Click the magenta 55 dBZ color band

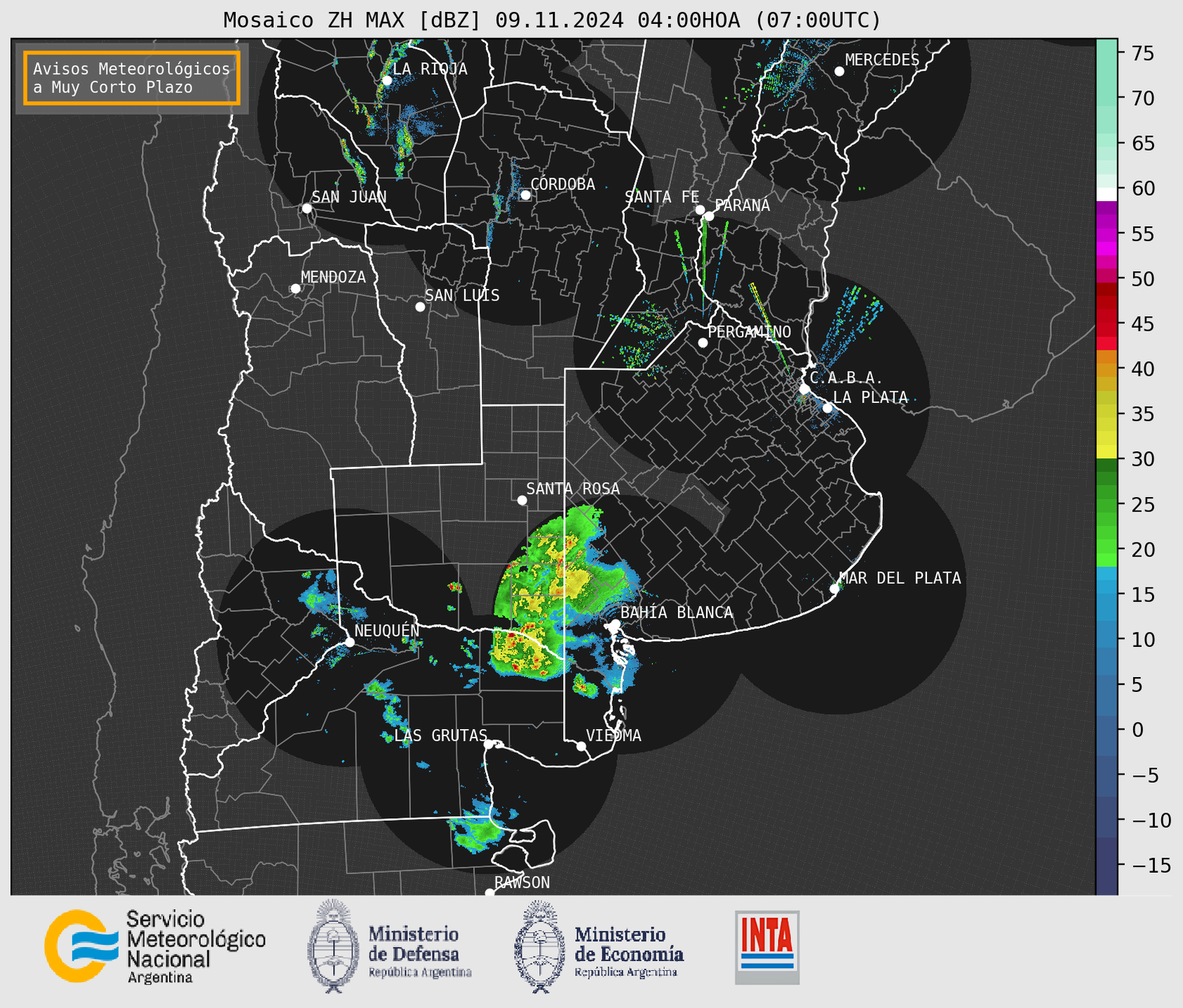[x=1107, y=234]
